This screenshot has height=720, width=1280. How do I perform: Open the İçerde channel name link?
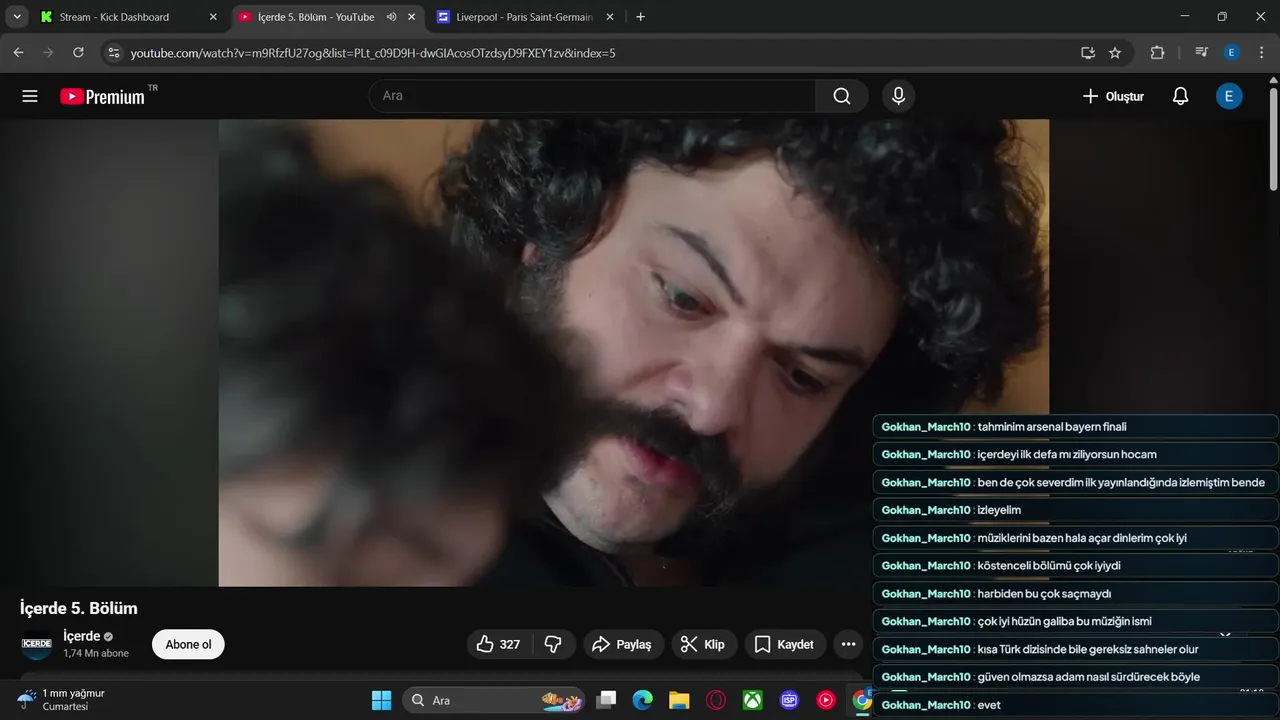[x=81, y=636]
